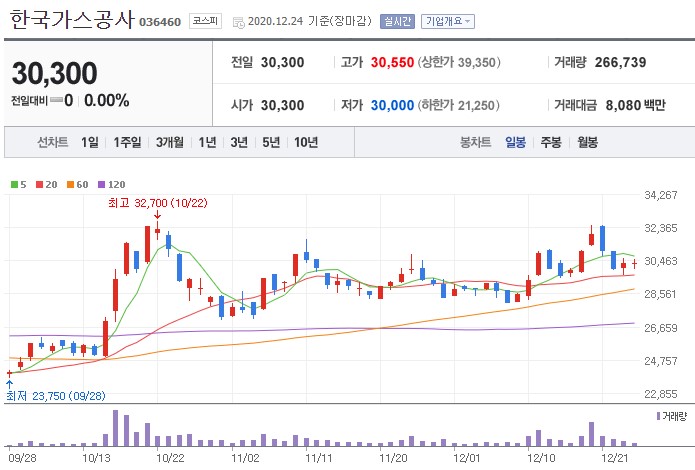Select the 1일 line chart tab
Screen dimensions: 695x470
(x=90, y=142)
